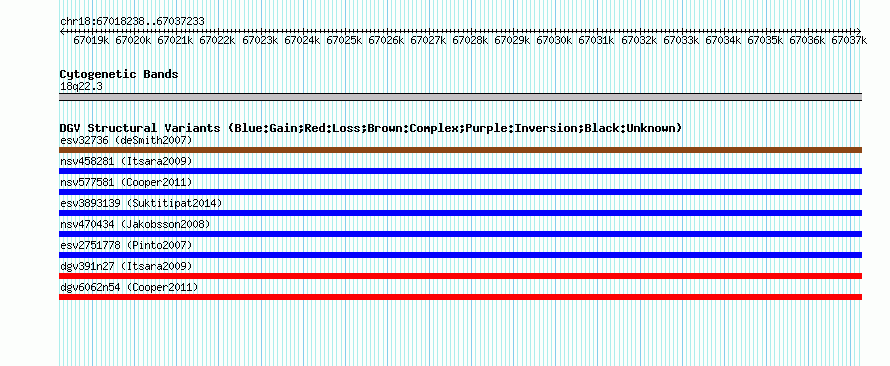
Task: Click the 67033k ruler label
Action: click(681, 40)
